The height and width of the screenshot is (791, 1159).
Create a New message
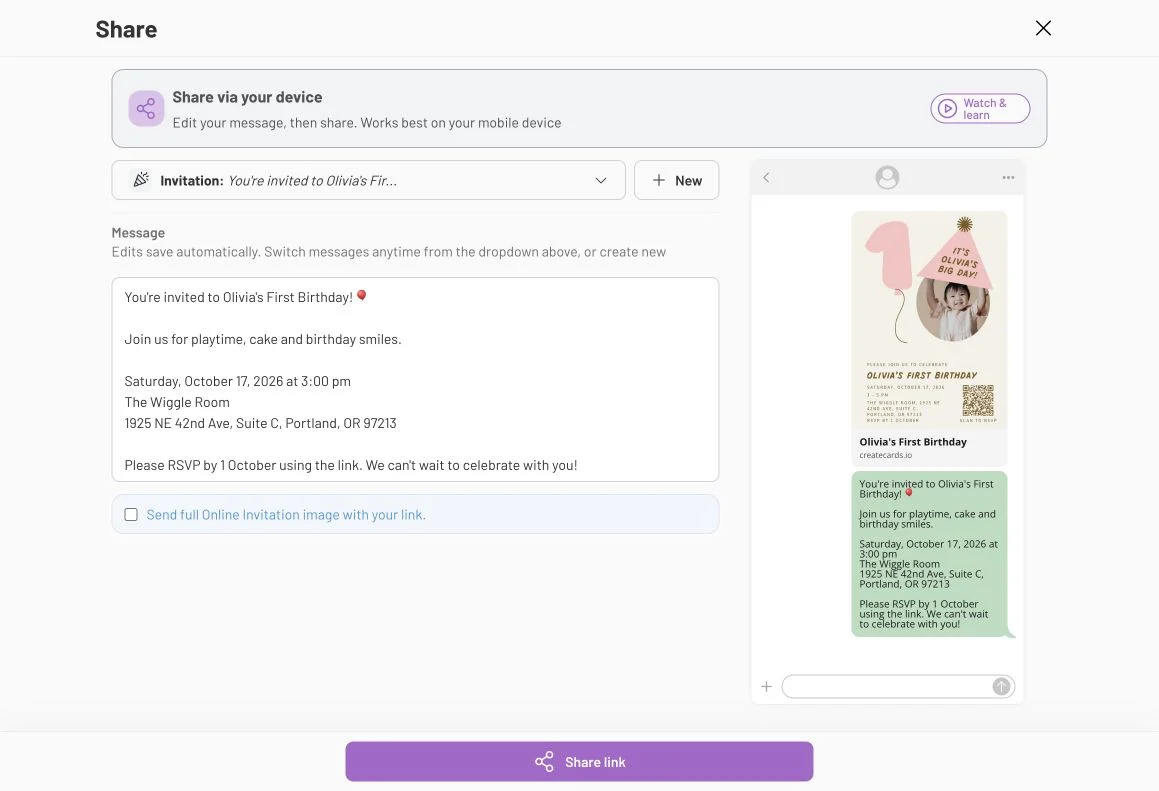pos(676,180)
